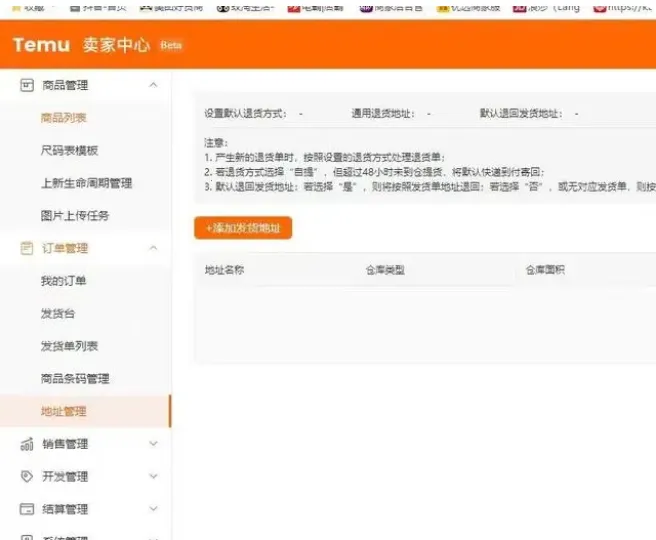Open 我的订单 menu item
This screenshot has height=540, width=656.
[64, 281]
